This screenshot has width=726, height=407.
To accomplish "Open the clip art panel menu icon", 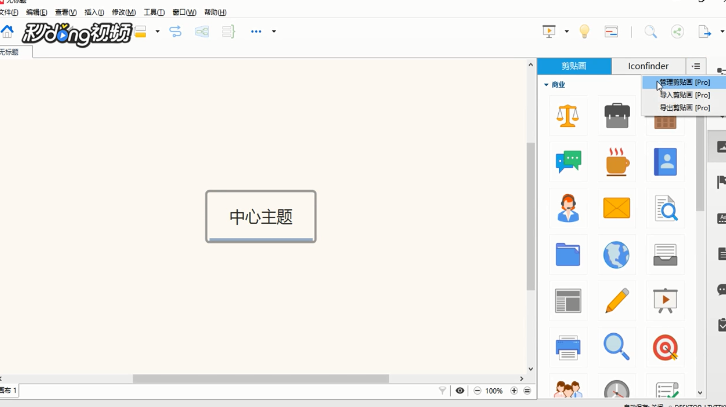I will (x=696, y=66).
